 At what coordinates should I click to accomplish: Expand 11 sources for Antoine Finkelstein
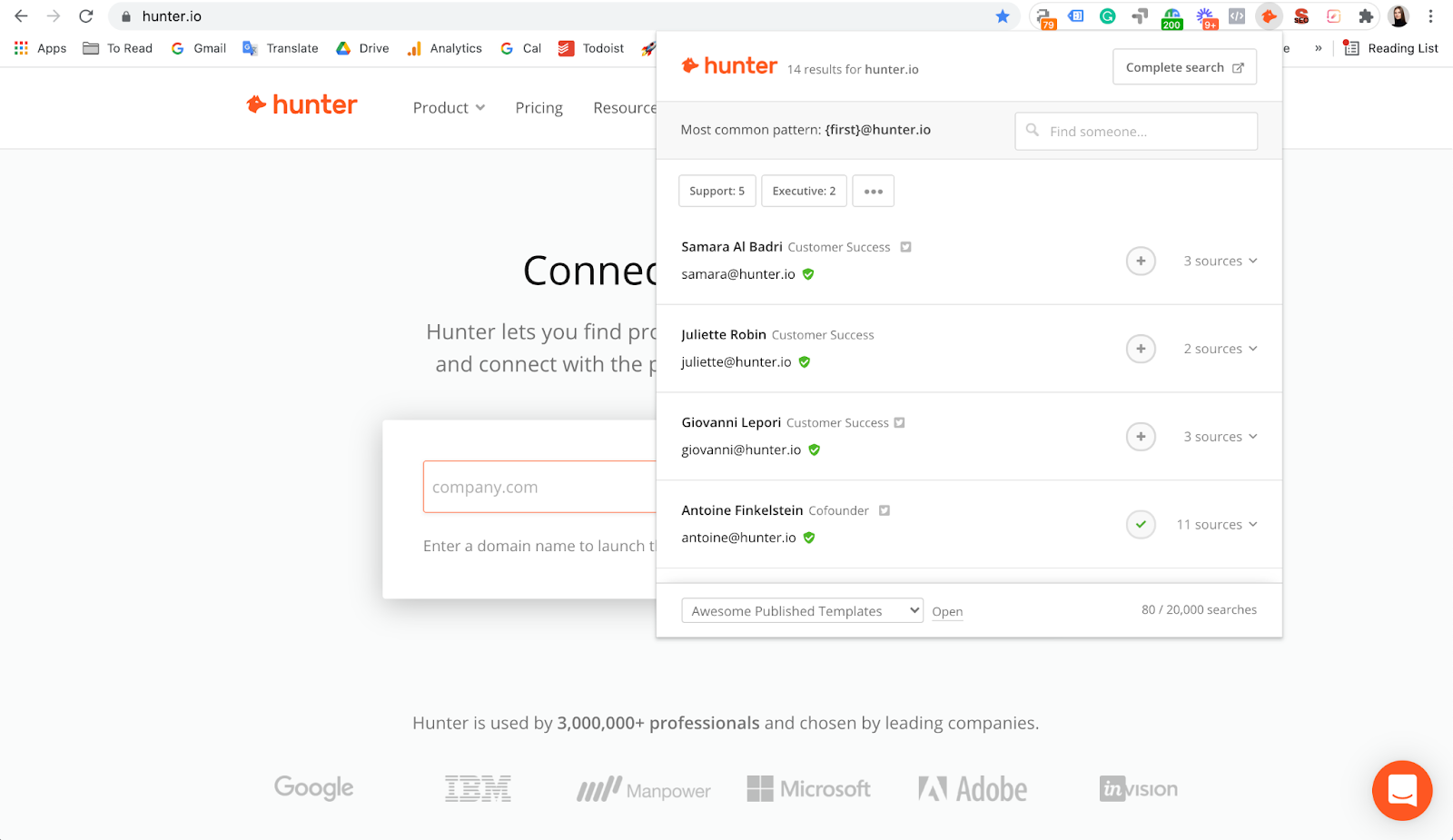(1217, 525)
